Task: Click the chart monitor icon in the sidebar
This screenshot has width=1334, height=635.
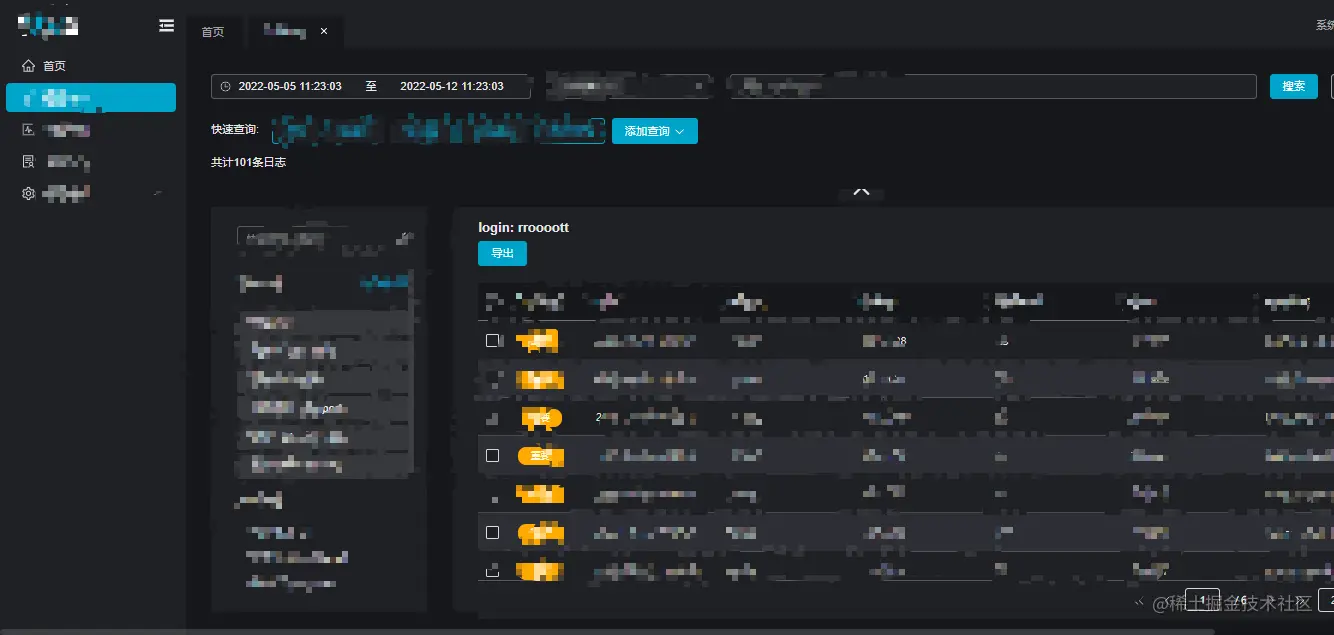Action: 28,130
